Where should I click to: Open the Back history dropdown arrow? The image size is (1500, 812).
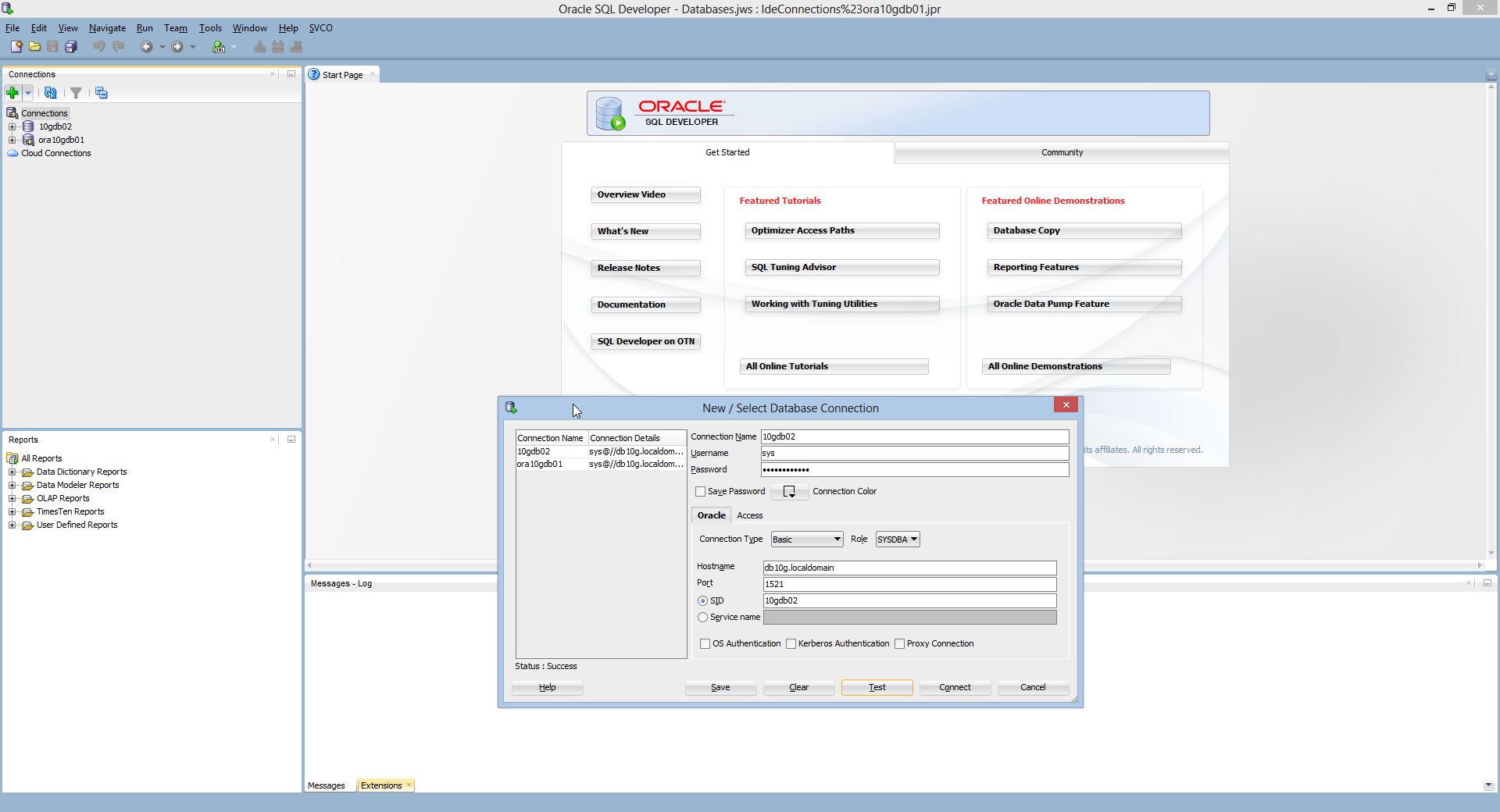162,47
